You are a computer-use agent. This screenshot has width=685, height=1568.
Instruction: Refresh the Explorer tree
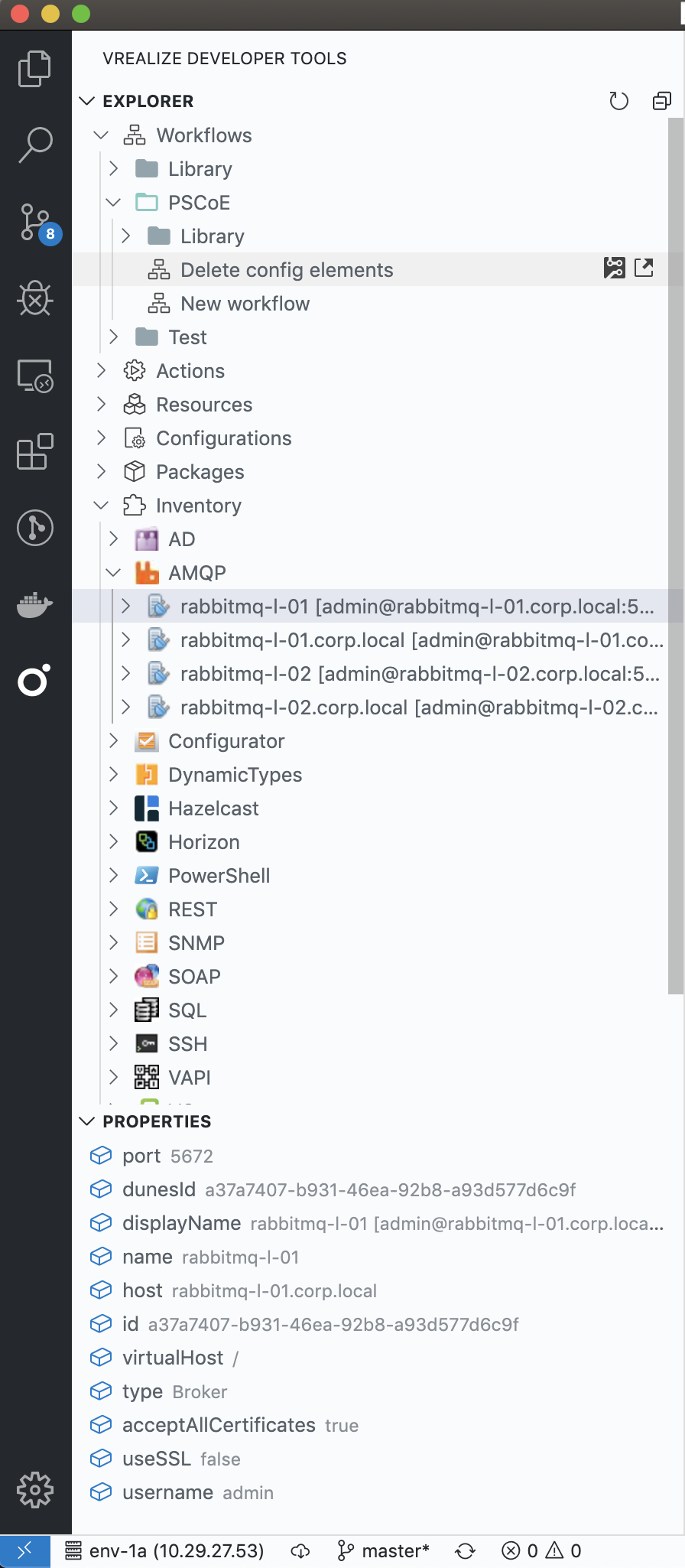[x=618, y=101]
